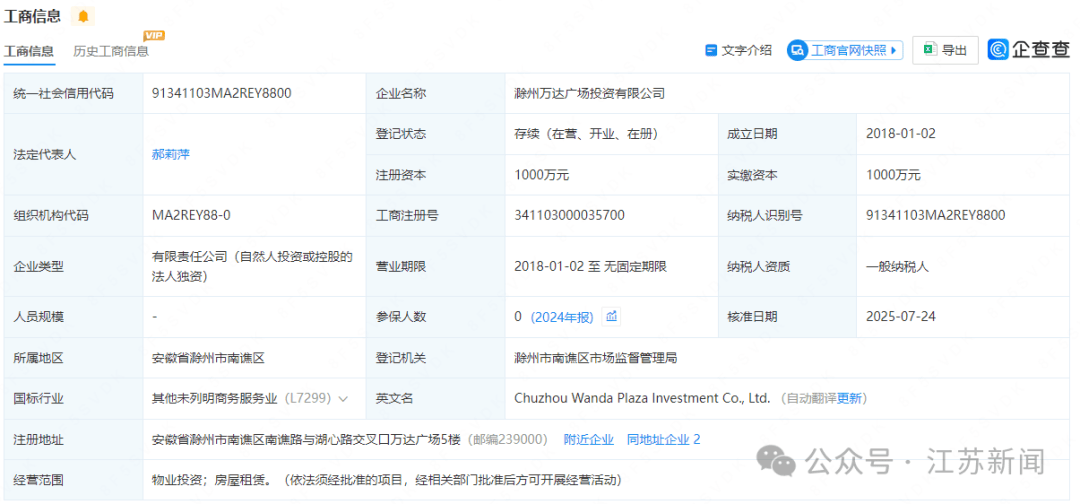This screenshot has height=504, width=1080.
Task: Click the orange bell notification icon
Action: tap(83, 16)
